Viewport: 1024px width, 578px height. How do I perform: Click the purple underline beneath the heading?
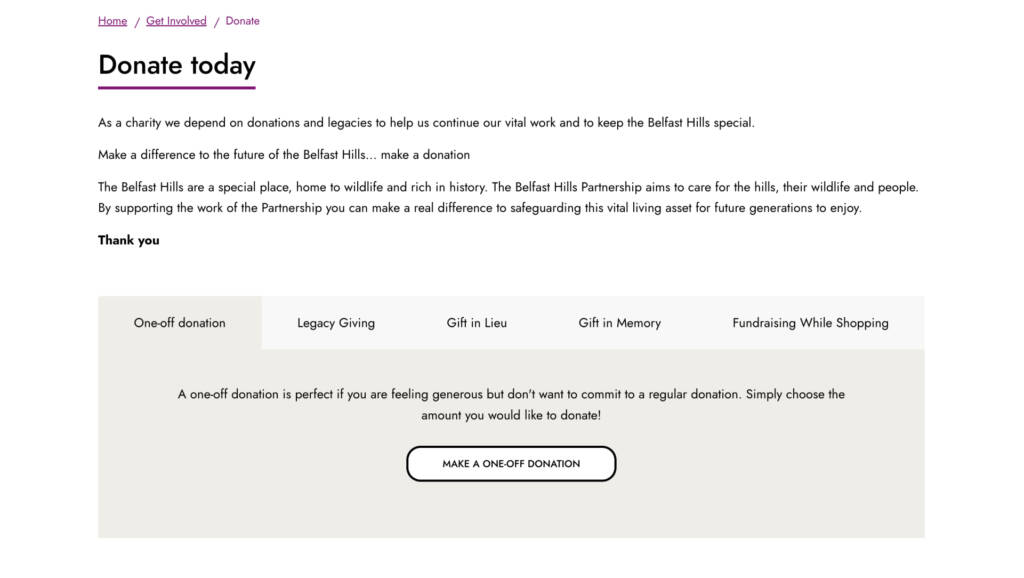pos(177,88)
